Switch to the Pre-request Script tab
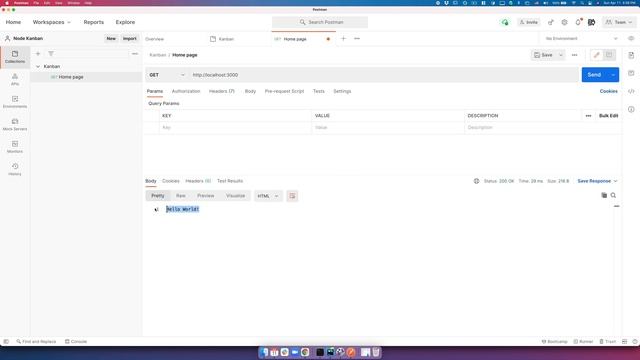This screenshot has height=360, width=640. (x=284, y=91)
